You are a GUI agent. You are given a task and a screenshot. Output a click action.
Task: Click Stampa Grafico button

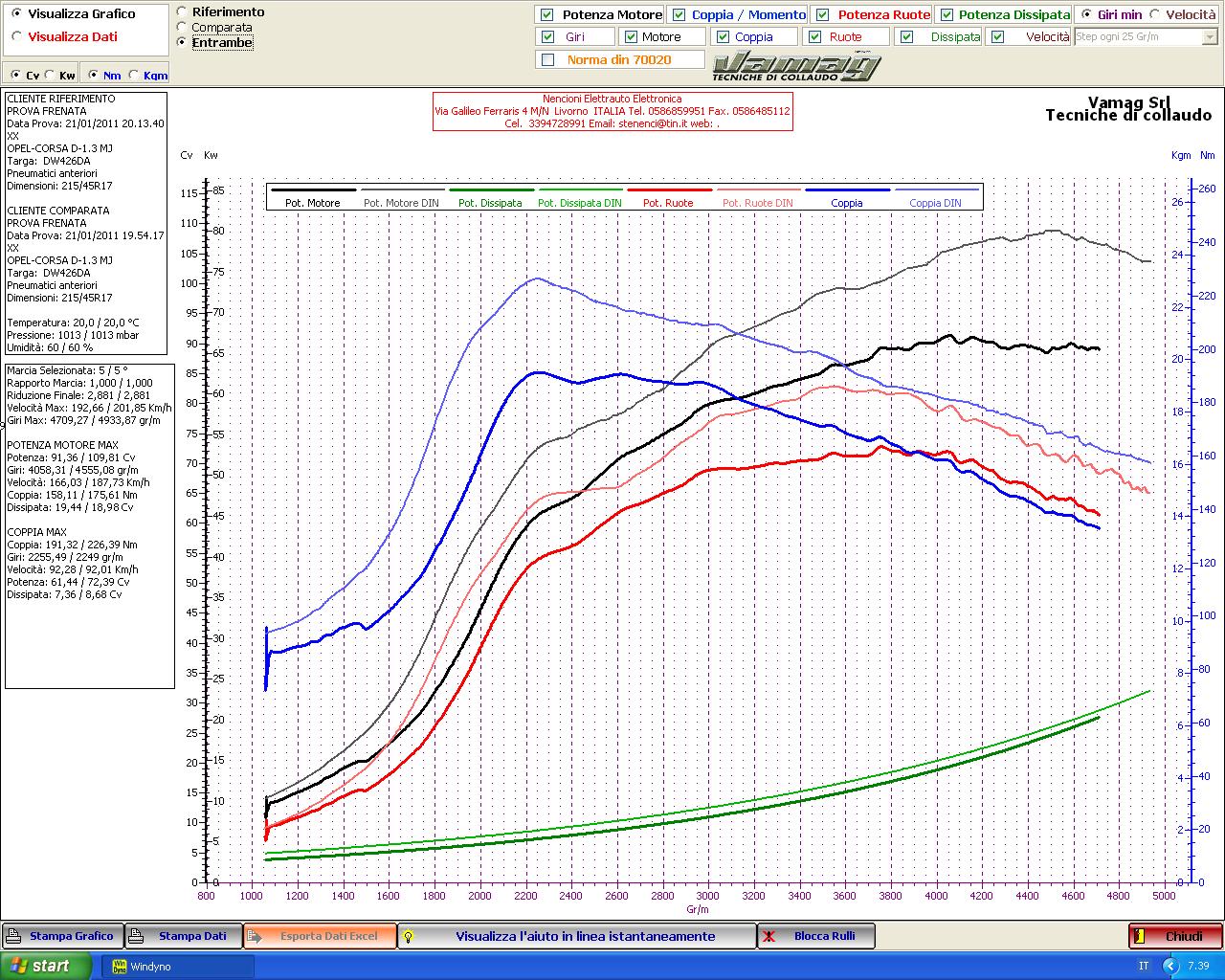(62, 936)
